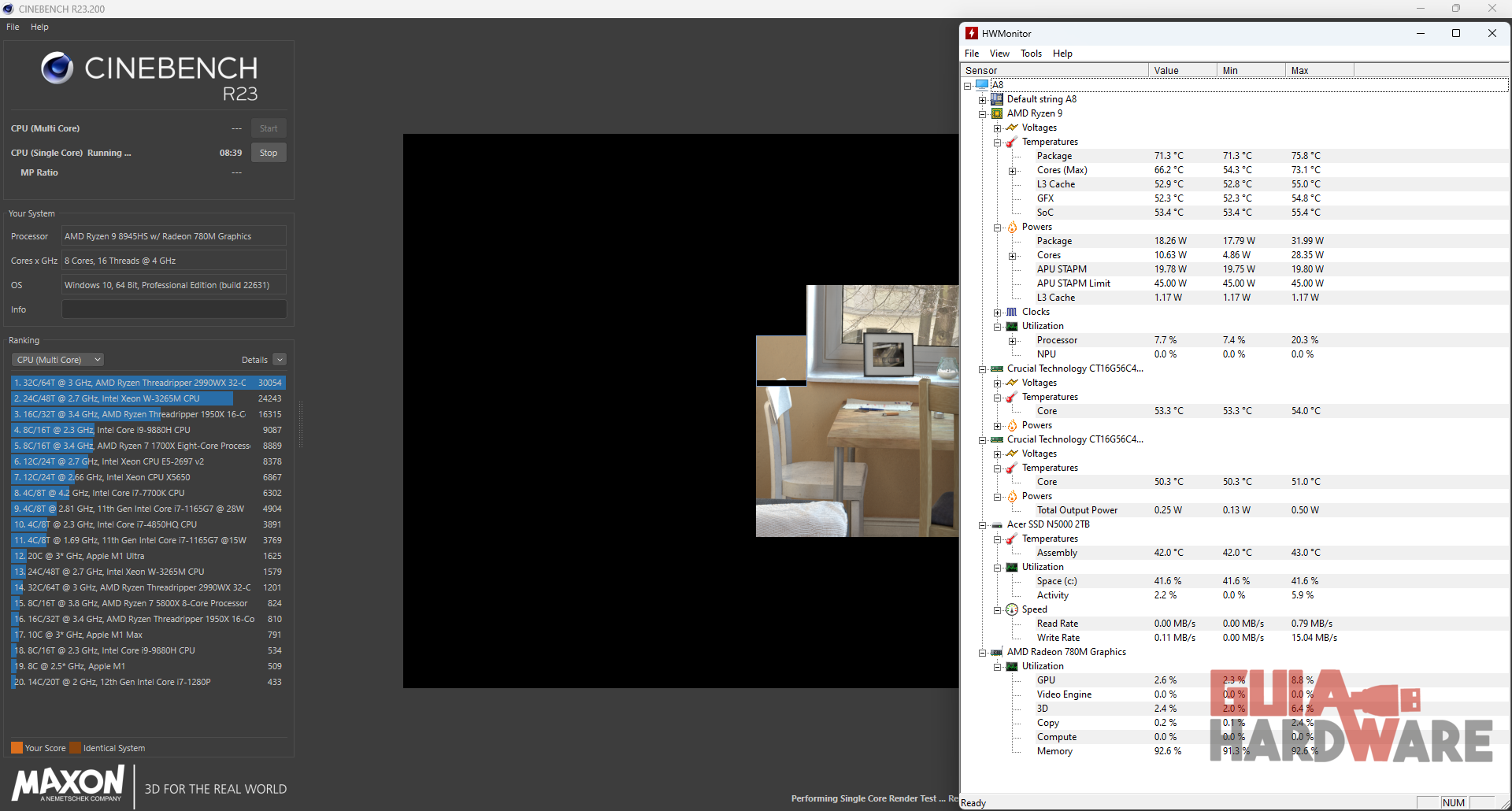This screenshot has width=1512, height=811.
Task: Click the Max column header
Action: [1319, 70]
